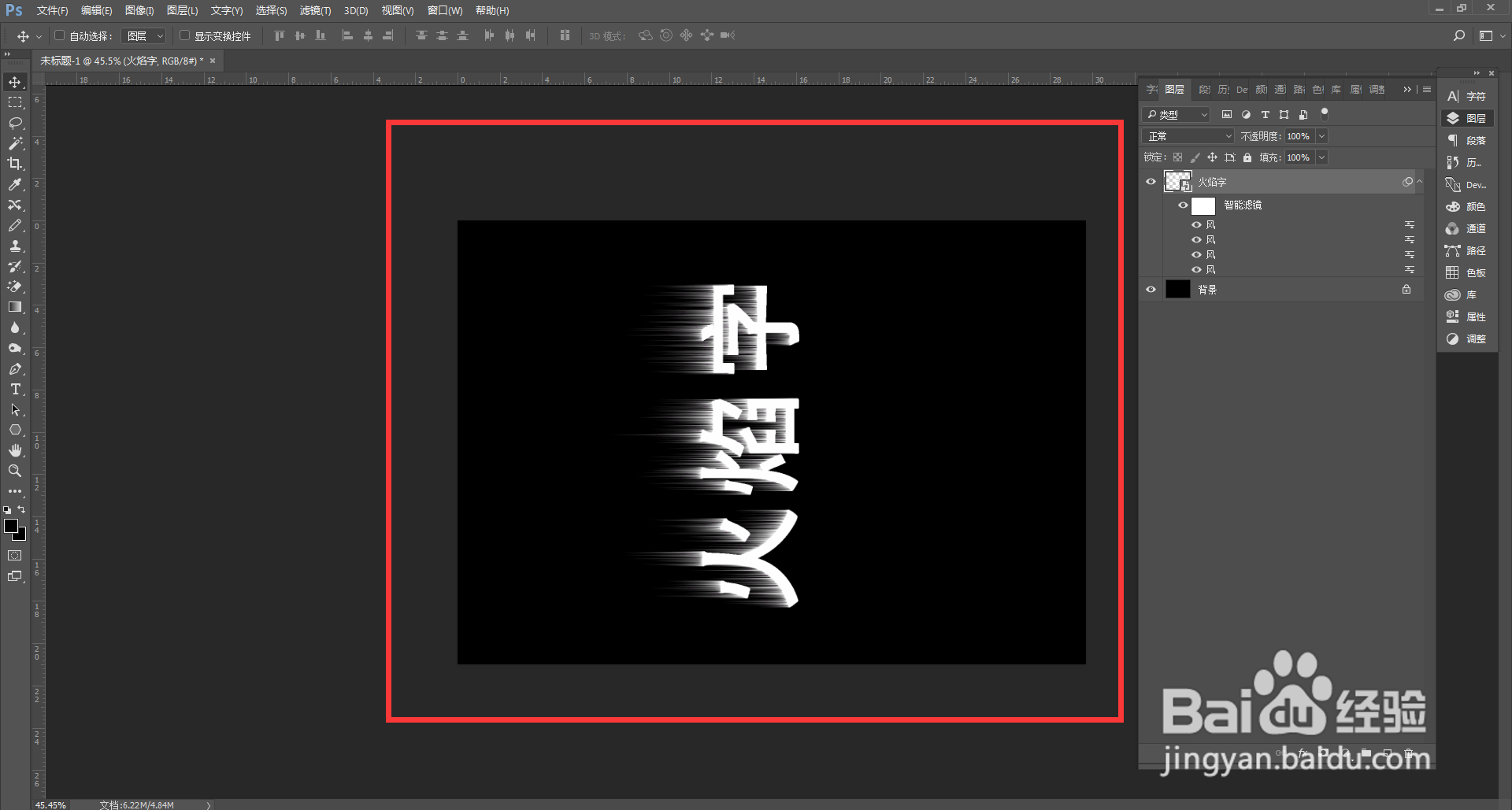Open the 滤镜(T) menu
This screenshot has height=810, width=1512.
(315, 10)
